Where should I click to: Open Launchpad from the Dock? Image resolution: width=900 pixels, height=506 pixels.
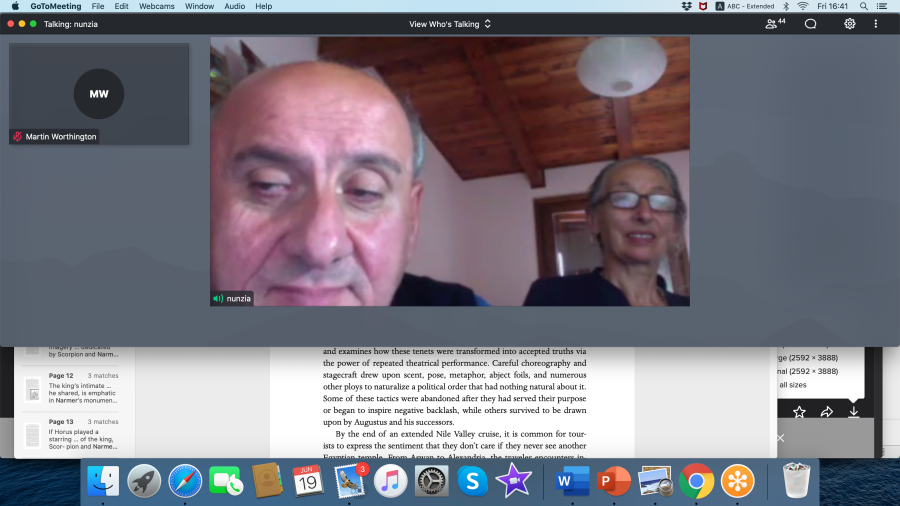click(144, 481)
